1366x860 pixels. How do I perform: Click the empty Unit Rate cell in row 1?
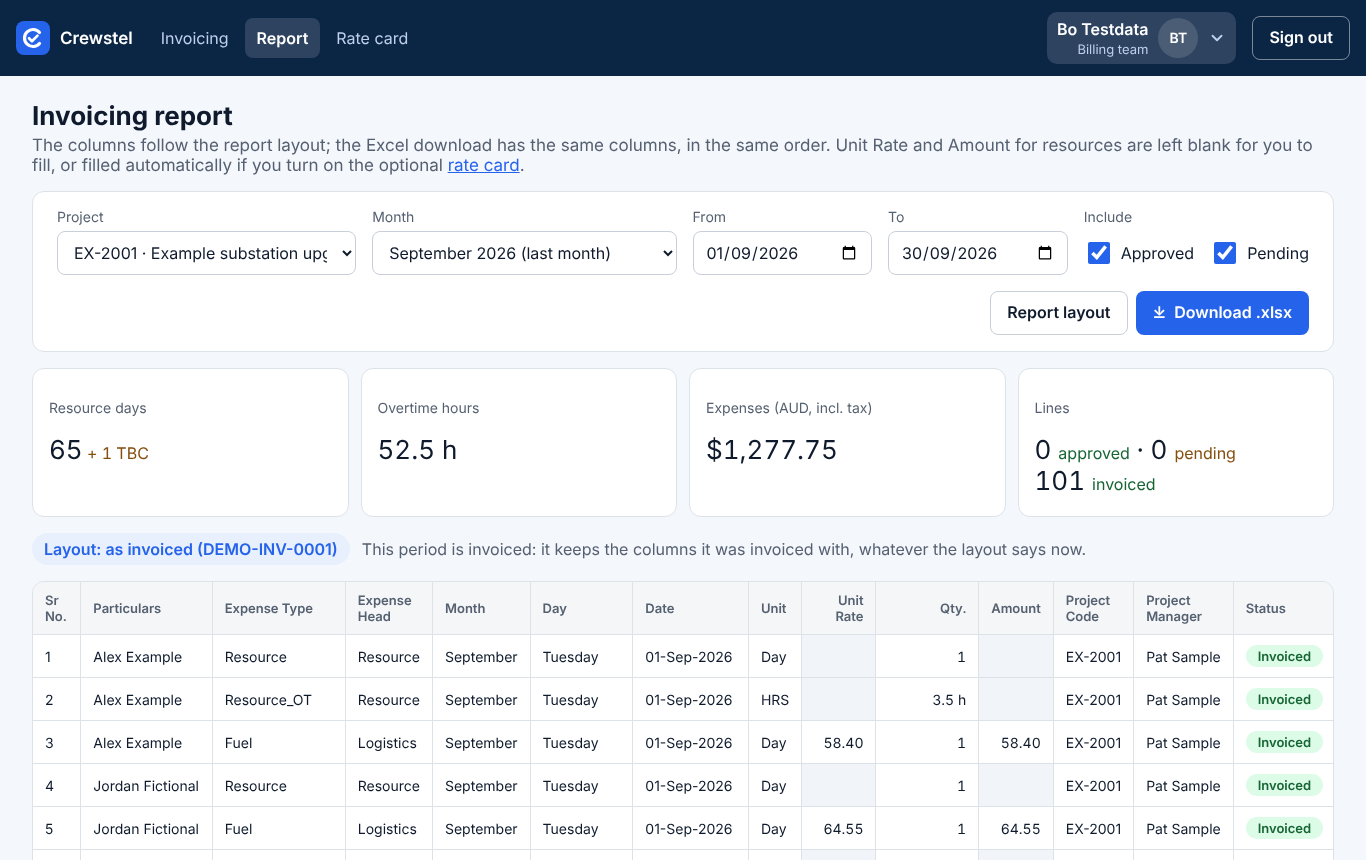[x=838, y=657]
